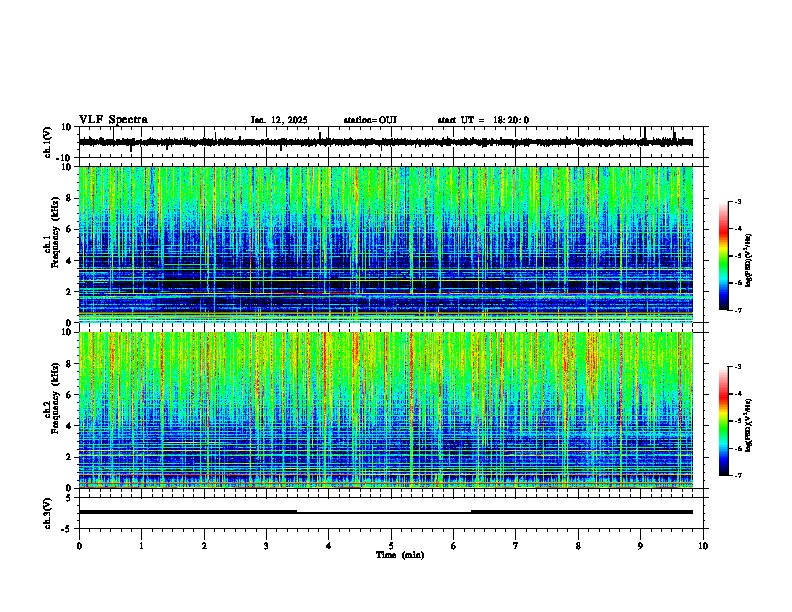This screenshot has width=792, height=612.
Task: Click the "ch.2 Frequency (kHz)" axis label
Action: pos(54,398)
